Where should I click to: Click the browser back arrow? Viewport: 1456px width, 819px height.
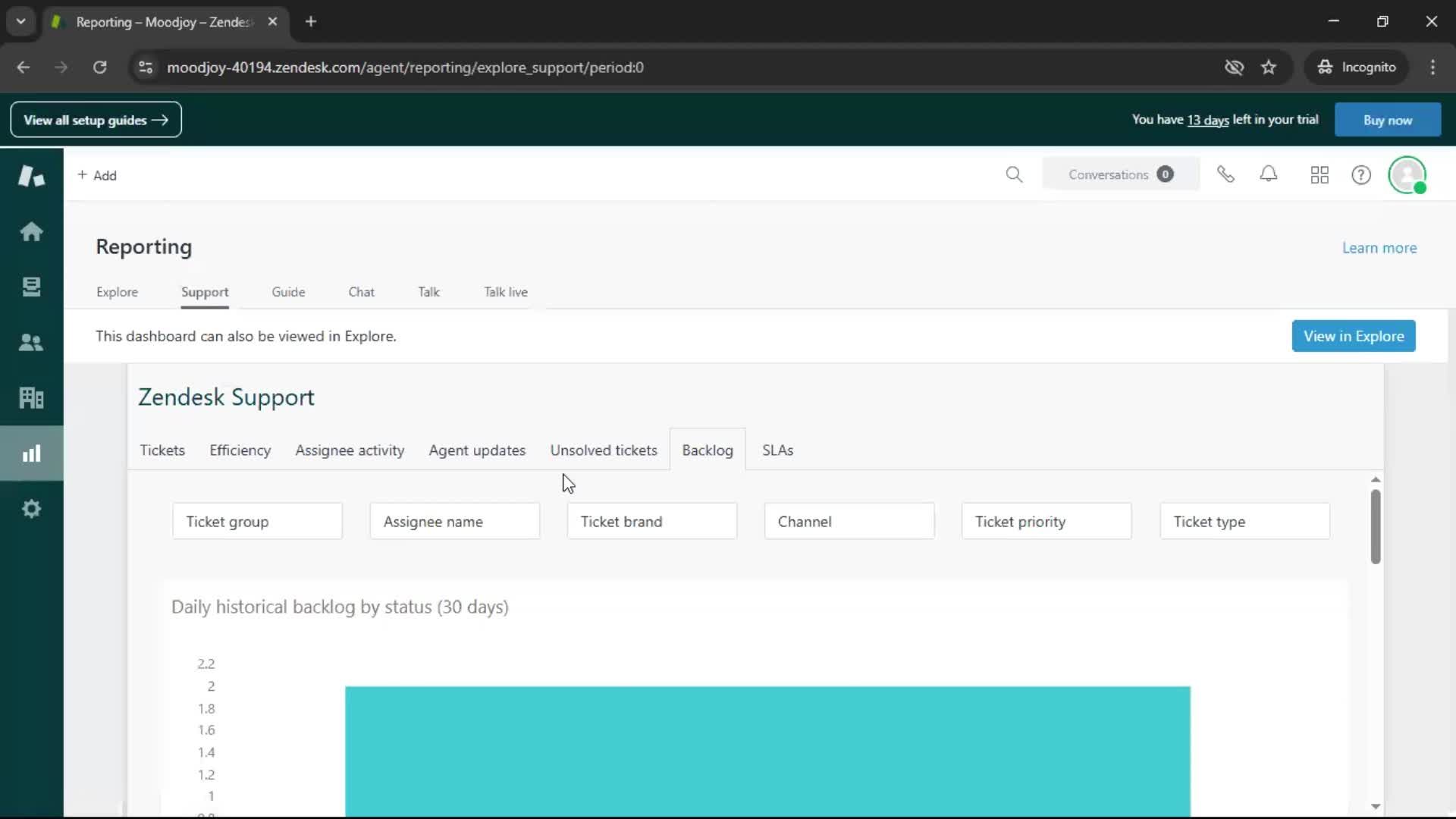coord(24,67)
